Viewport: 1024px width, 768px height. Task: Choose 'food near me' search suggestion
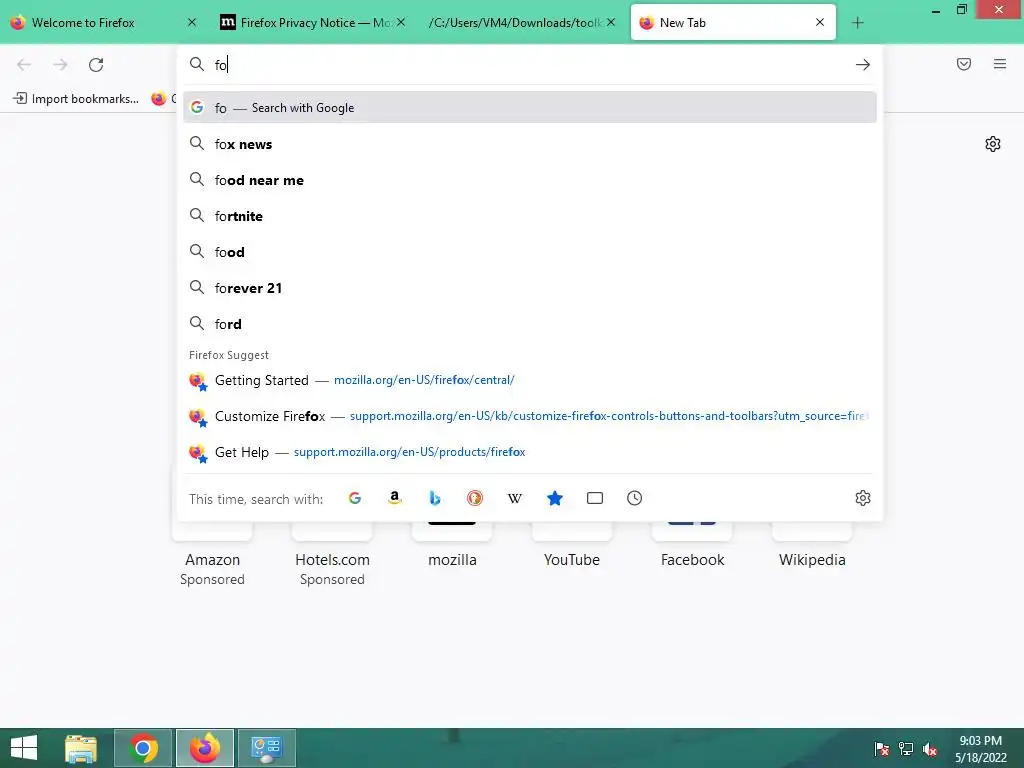point(530,180)
